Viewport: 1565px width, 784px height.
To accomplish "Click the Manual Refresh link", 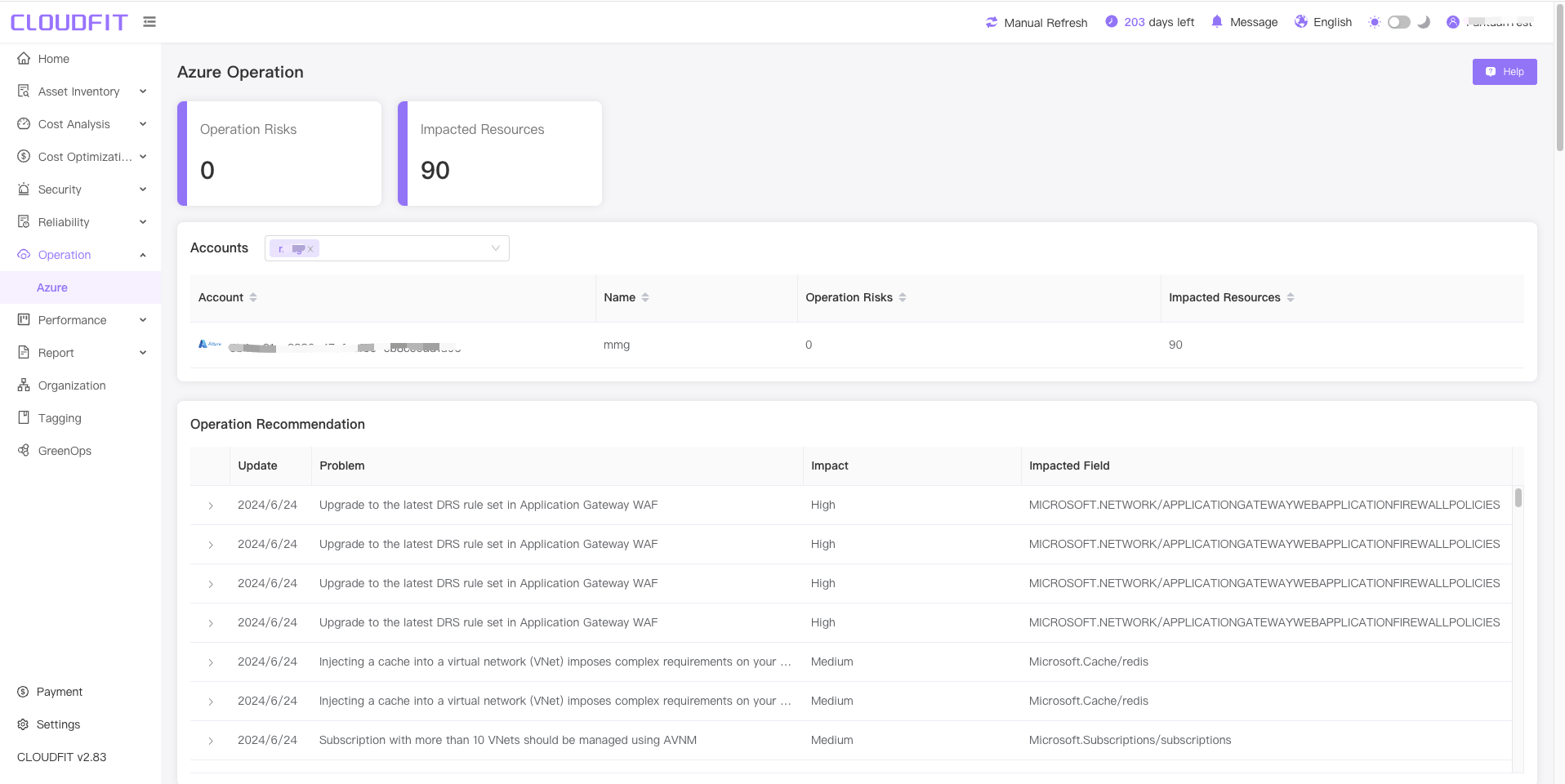I will tap(1046, 23).
